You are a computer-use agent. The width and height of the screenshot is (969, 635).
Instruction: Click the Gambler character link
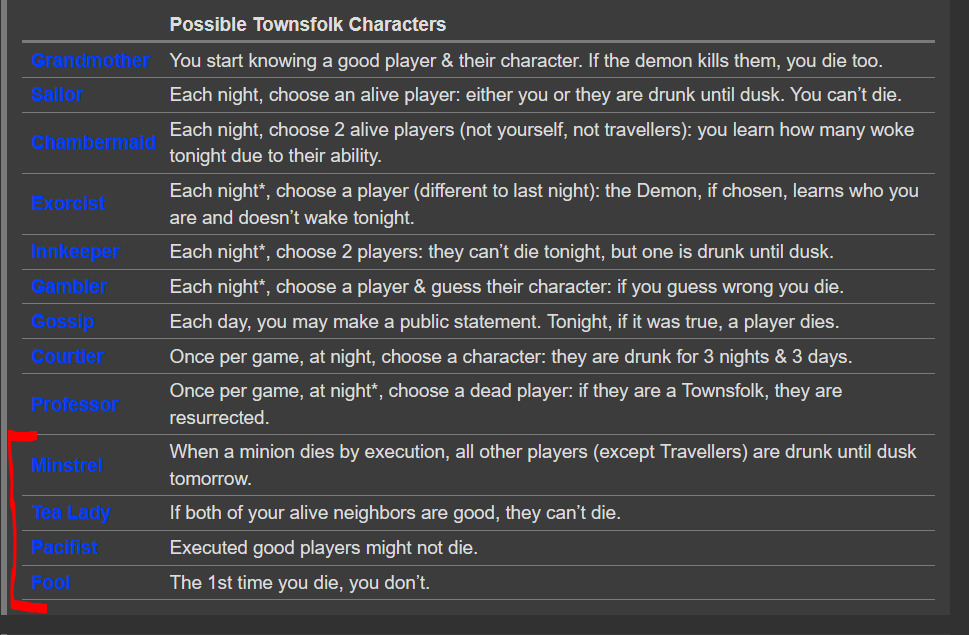coord(69,287)
